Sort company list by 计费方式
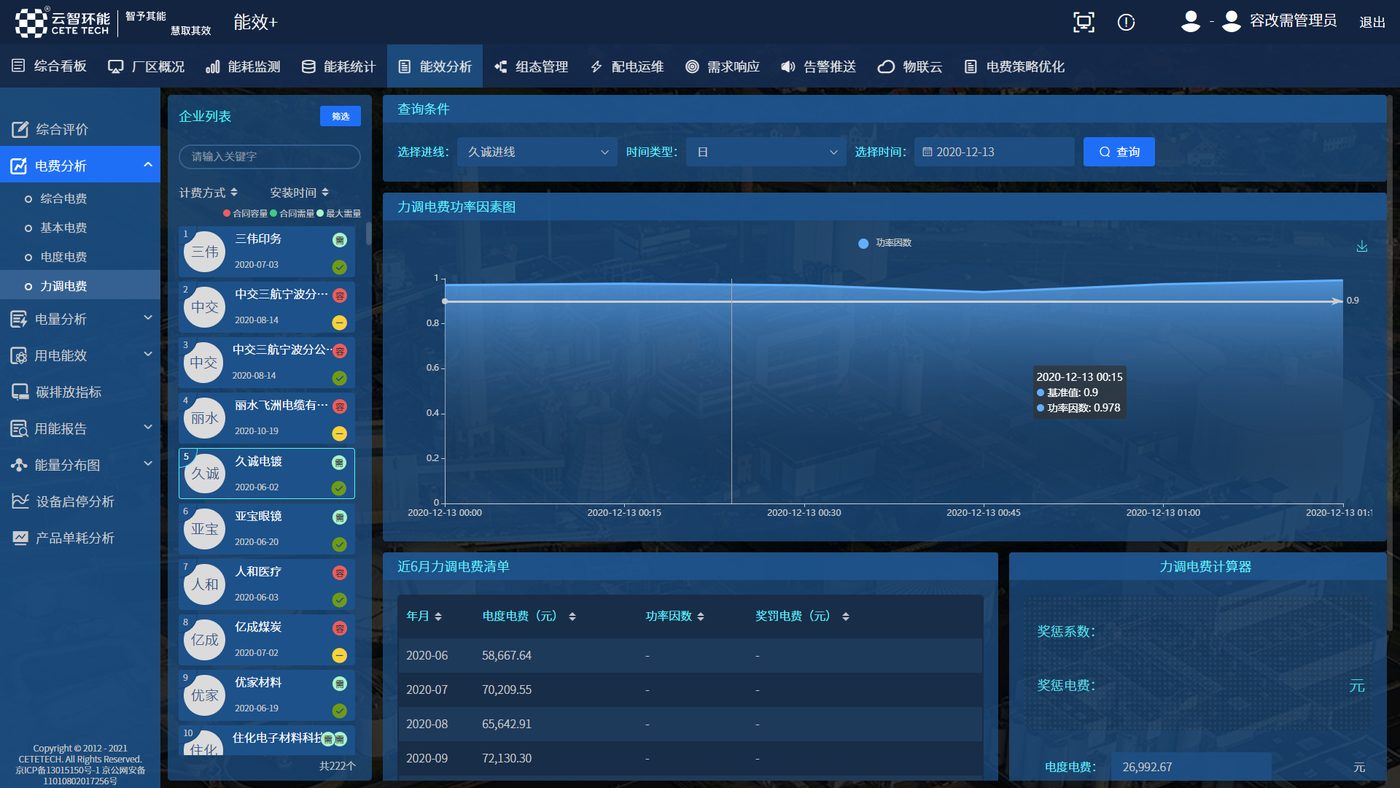 click(x=208, y=192)
